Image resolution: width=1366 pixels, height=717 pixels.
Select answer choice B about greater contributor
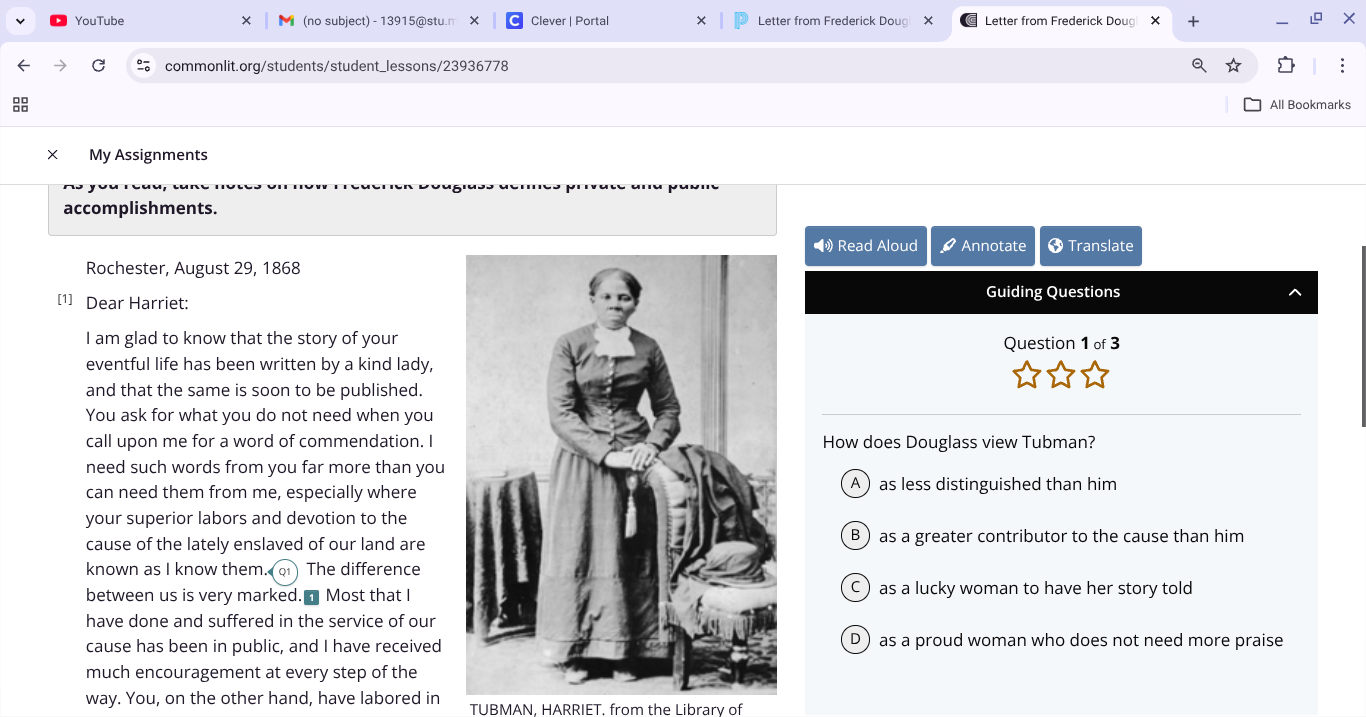click(855, 535)
